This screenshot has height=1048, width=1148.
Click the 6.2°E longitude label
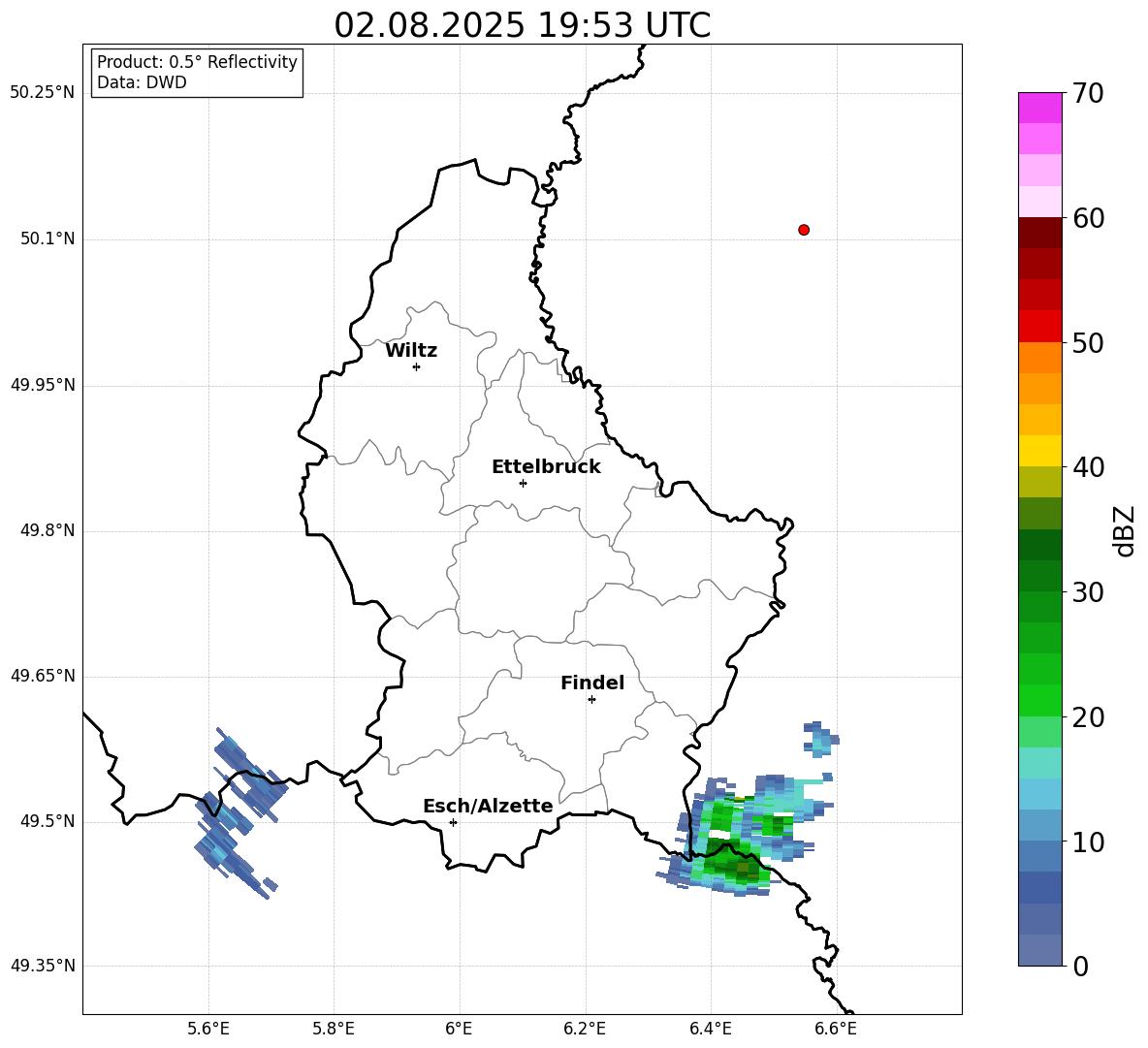click(x=585, y=1029)
